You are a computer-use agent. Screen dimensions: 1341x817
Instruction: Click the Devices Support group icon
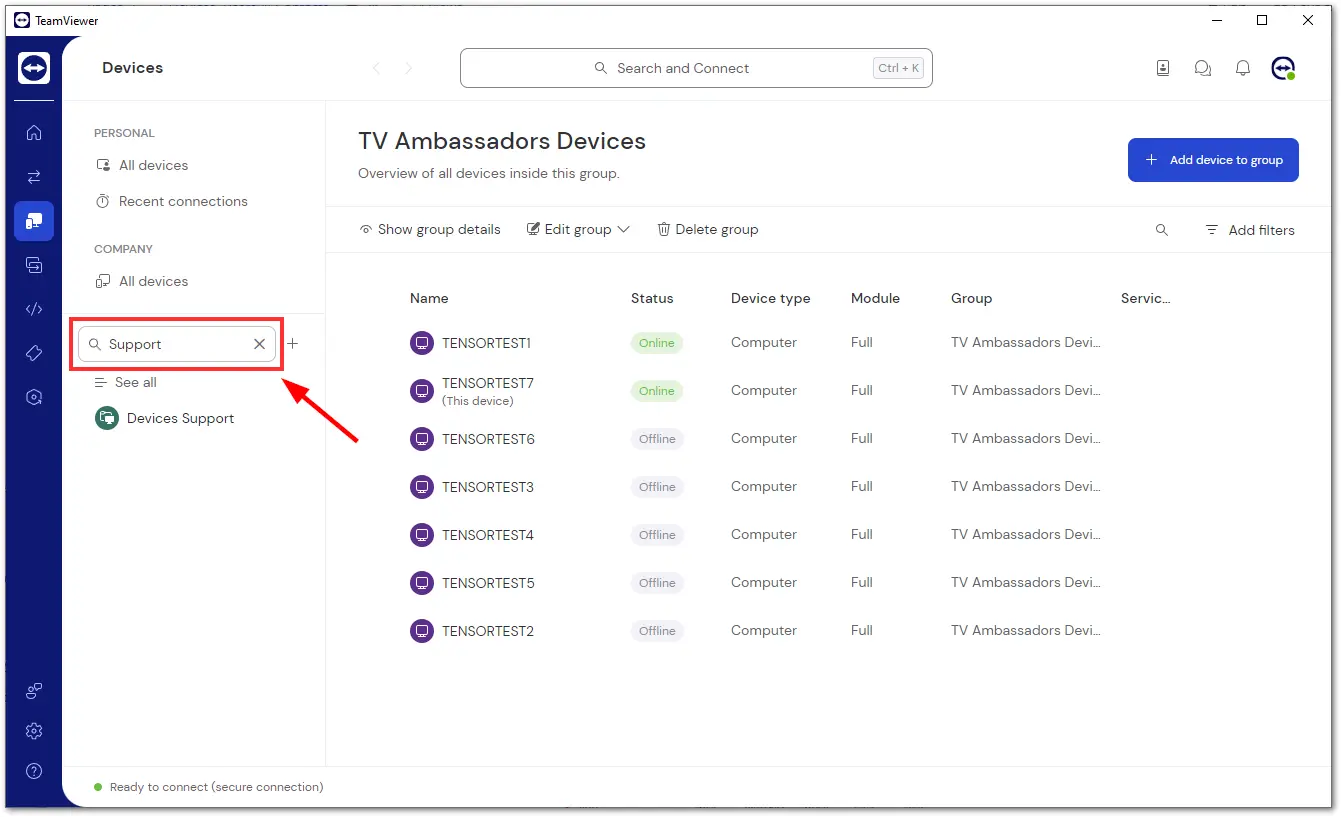107,418
